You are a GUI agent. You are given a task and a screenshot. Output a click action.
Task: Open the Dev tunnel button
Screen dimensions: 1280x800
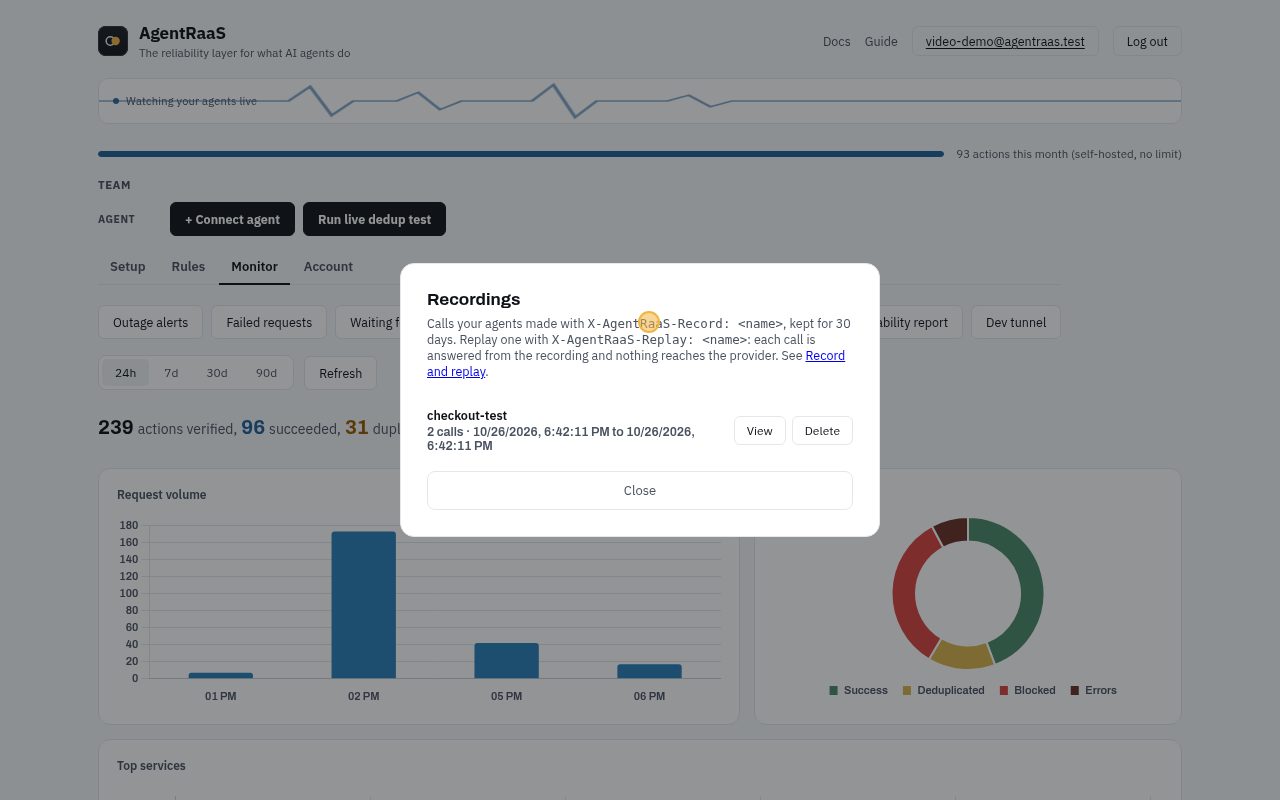[x=1016, y=323]
